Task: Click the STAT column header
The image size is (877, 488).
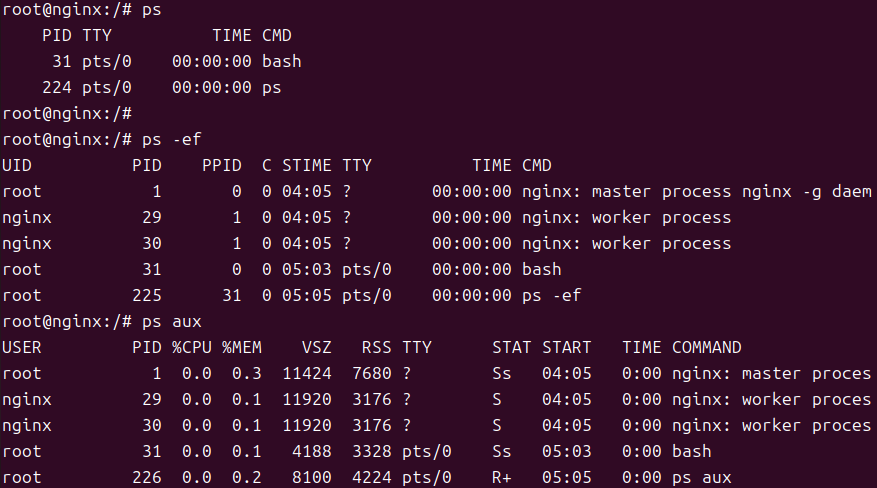Action: pos(511,348)
